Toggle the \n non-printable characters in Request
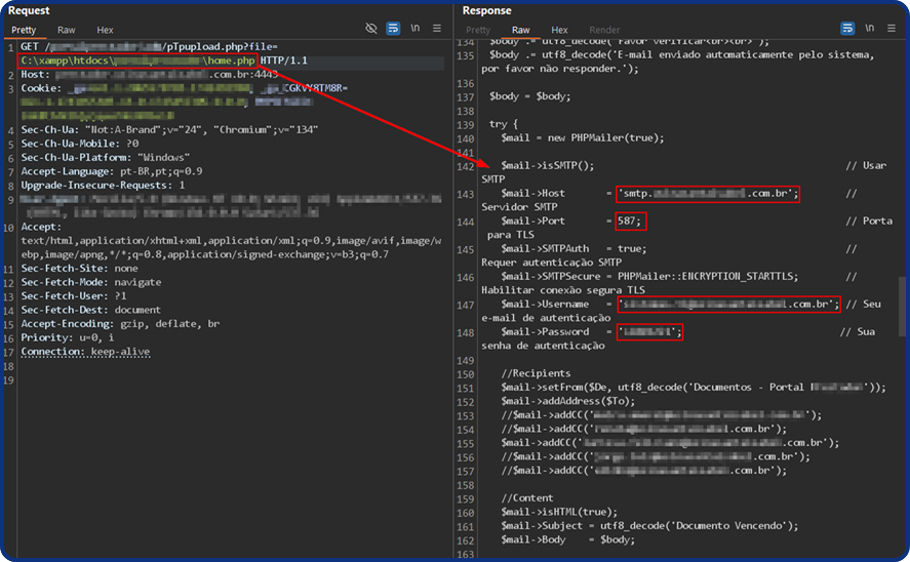 click(x=415, y=29)
